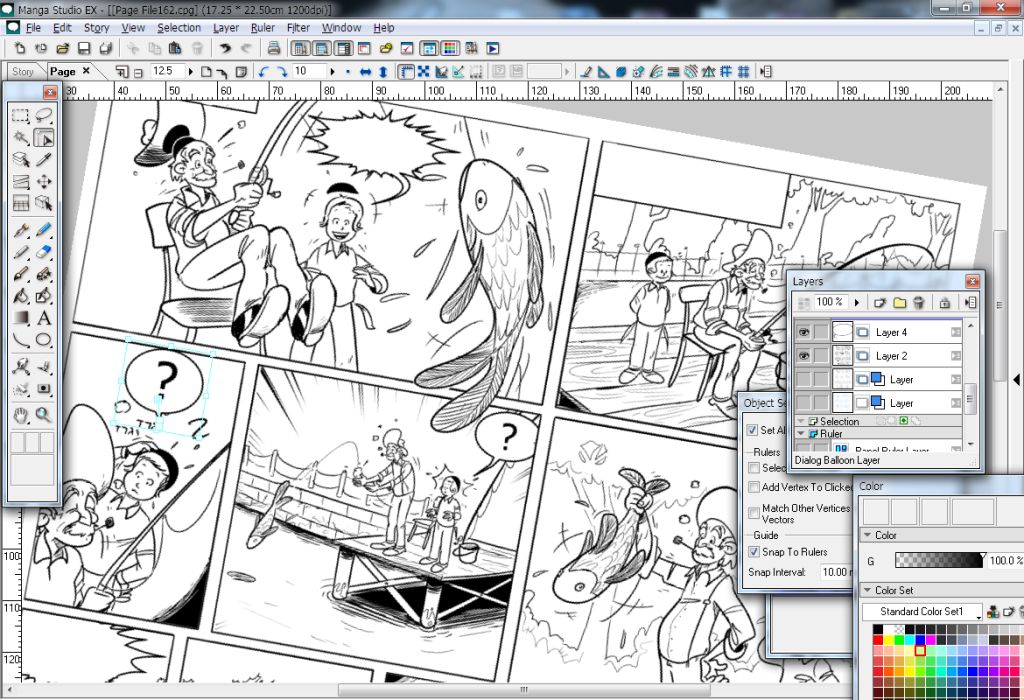The height and width of the screenshot is (700, 1024).
Task: Collapse the Color section in Color panel
Action: 867,535
